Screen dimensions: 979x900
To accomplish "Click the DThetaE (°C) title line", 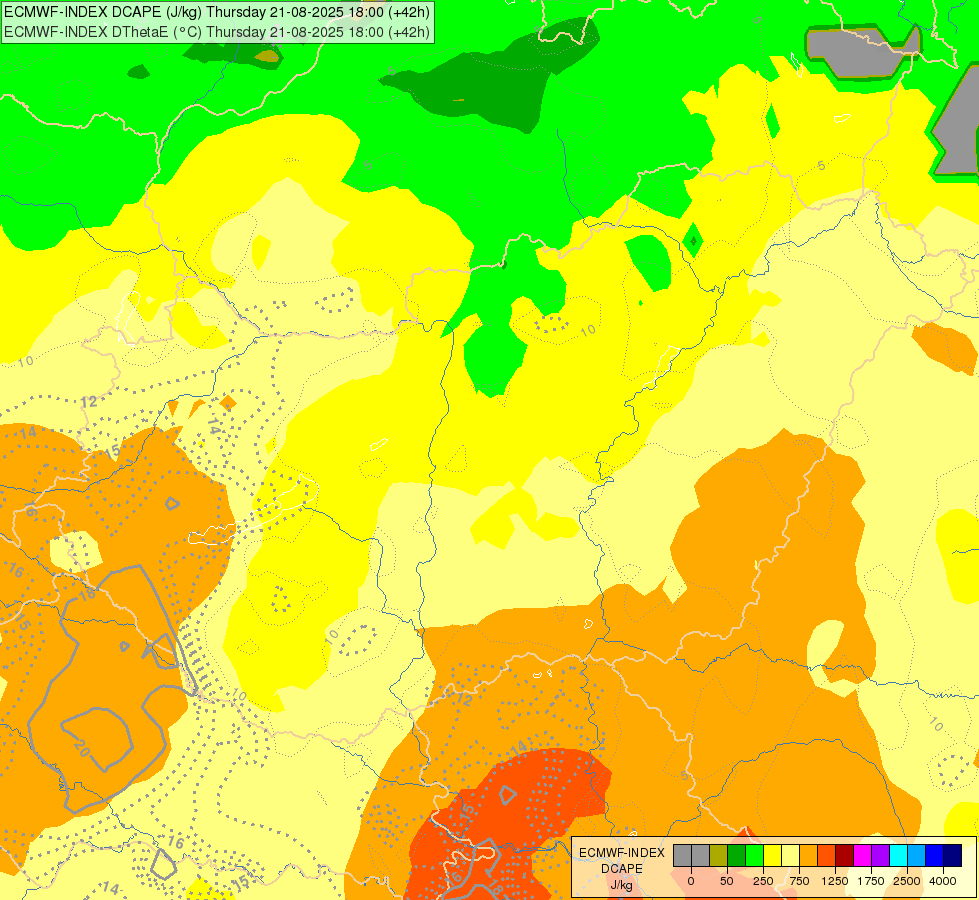I will point(216,32).
